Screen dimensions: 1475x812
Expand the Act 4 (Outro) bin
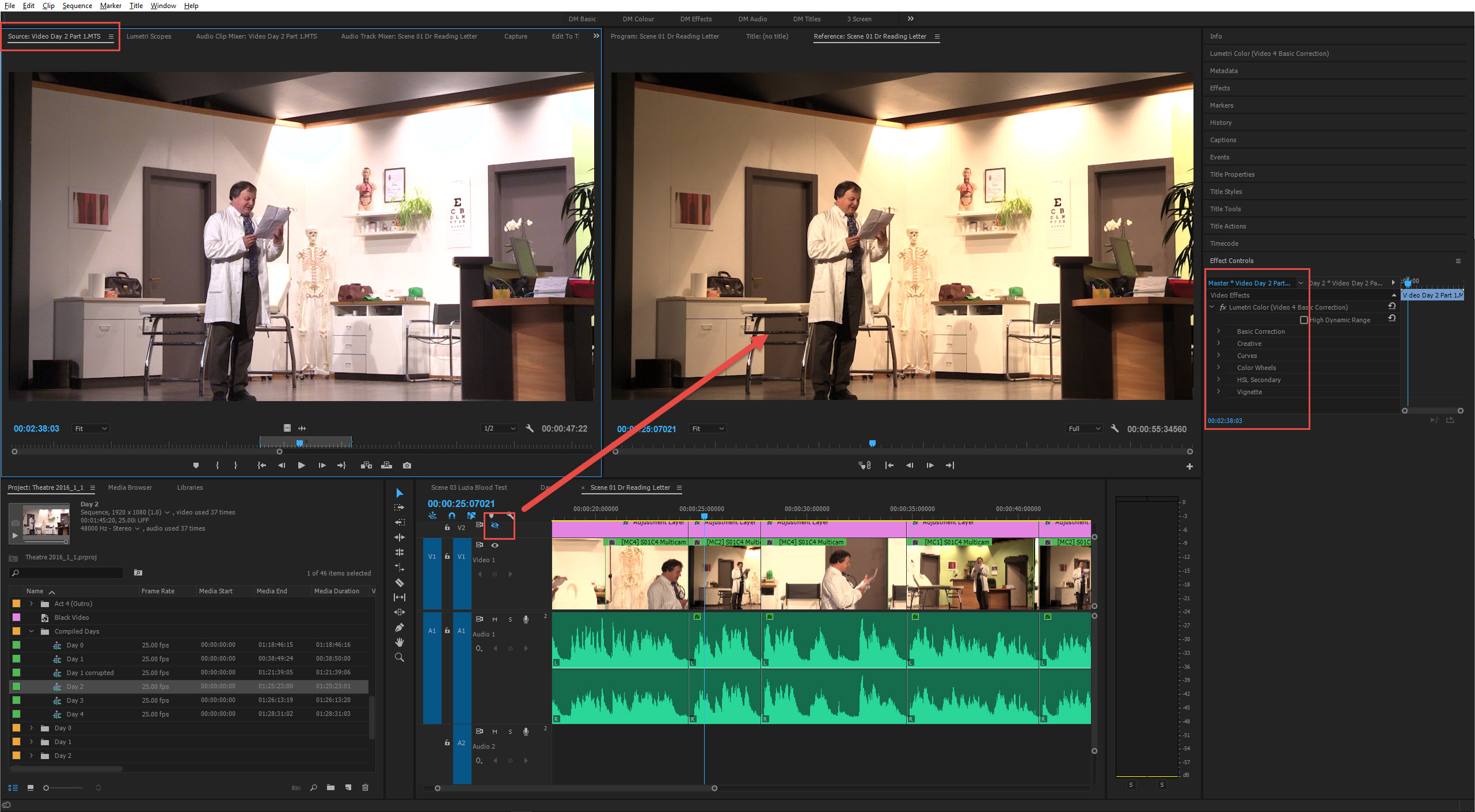(32, 604)
